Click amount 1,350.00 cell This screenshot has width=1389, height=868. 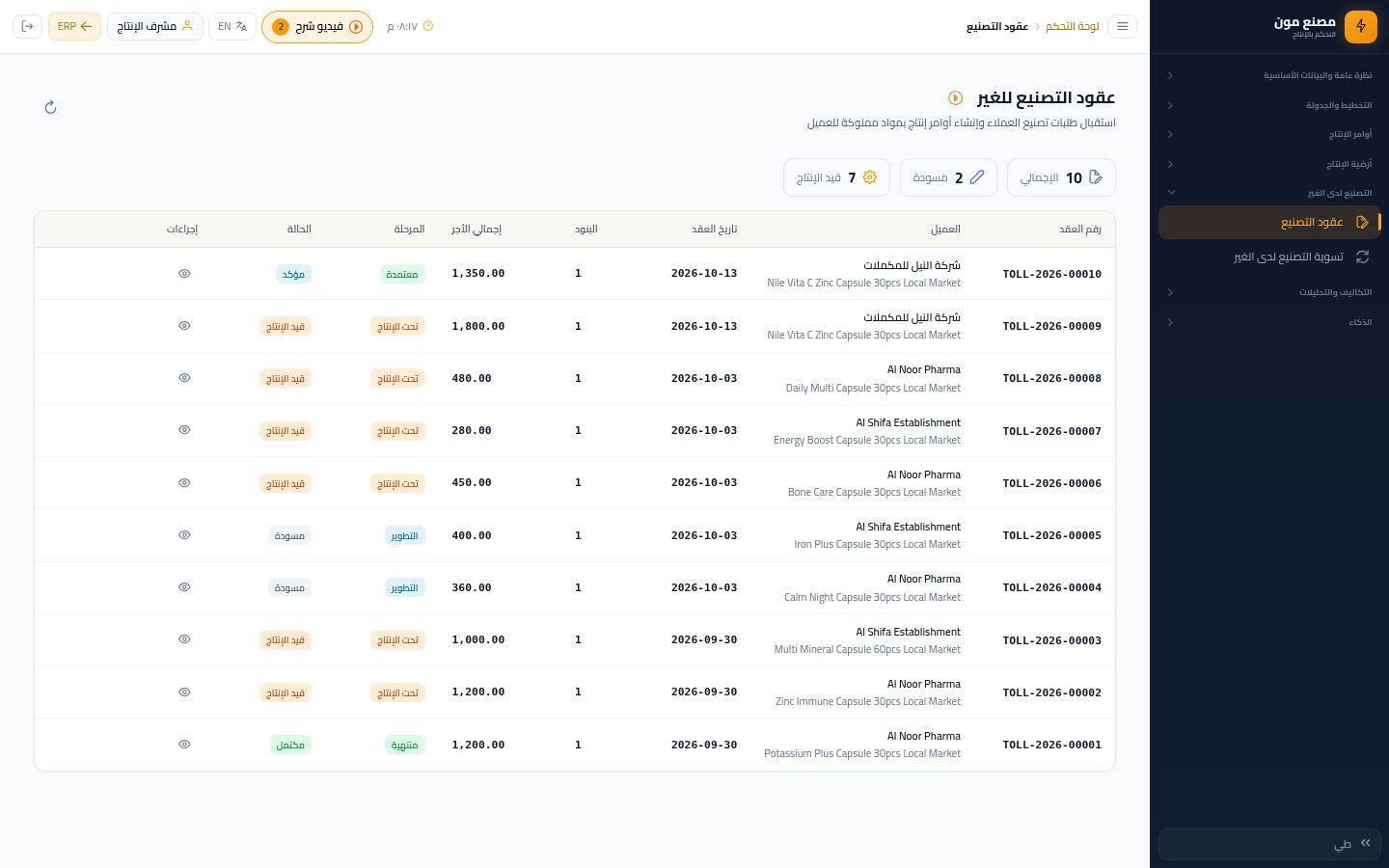tap(478, 274)
